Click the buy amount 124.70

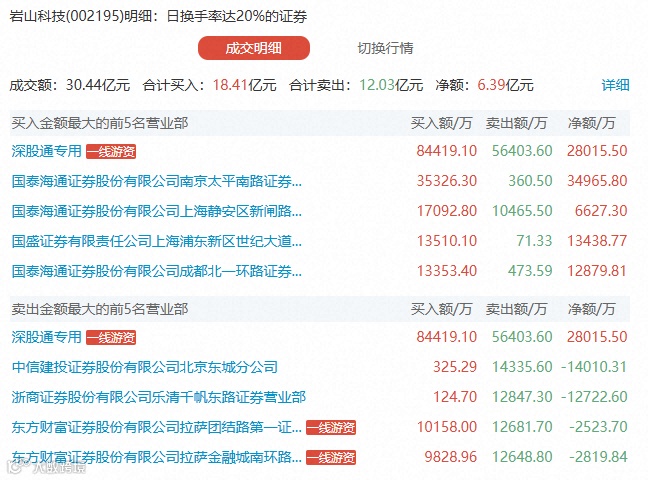(455, 397)
